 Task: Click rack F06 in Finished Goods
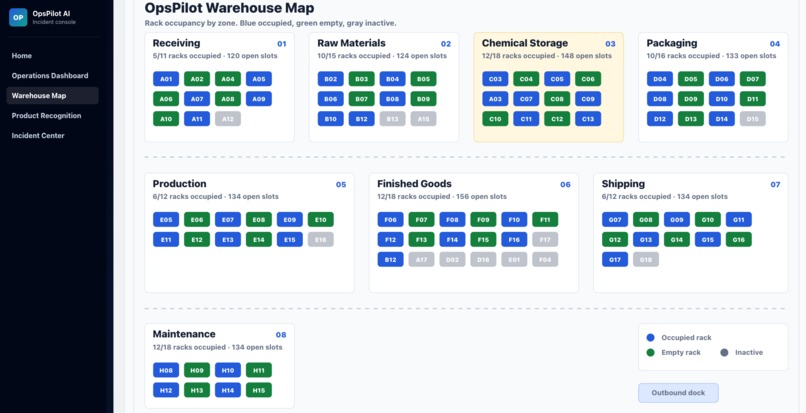tap(391, 220)
